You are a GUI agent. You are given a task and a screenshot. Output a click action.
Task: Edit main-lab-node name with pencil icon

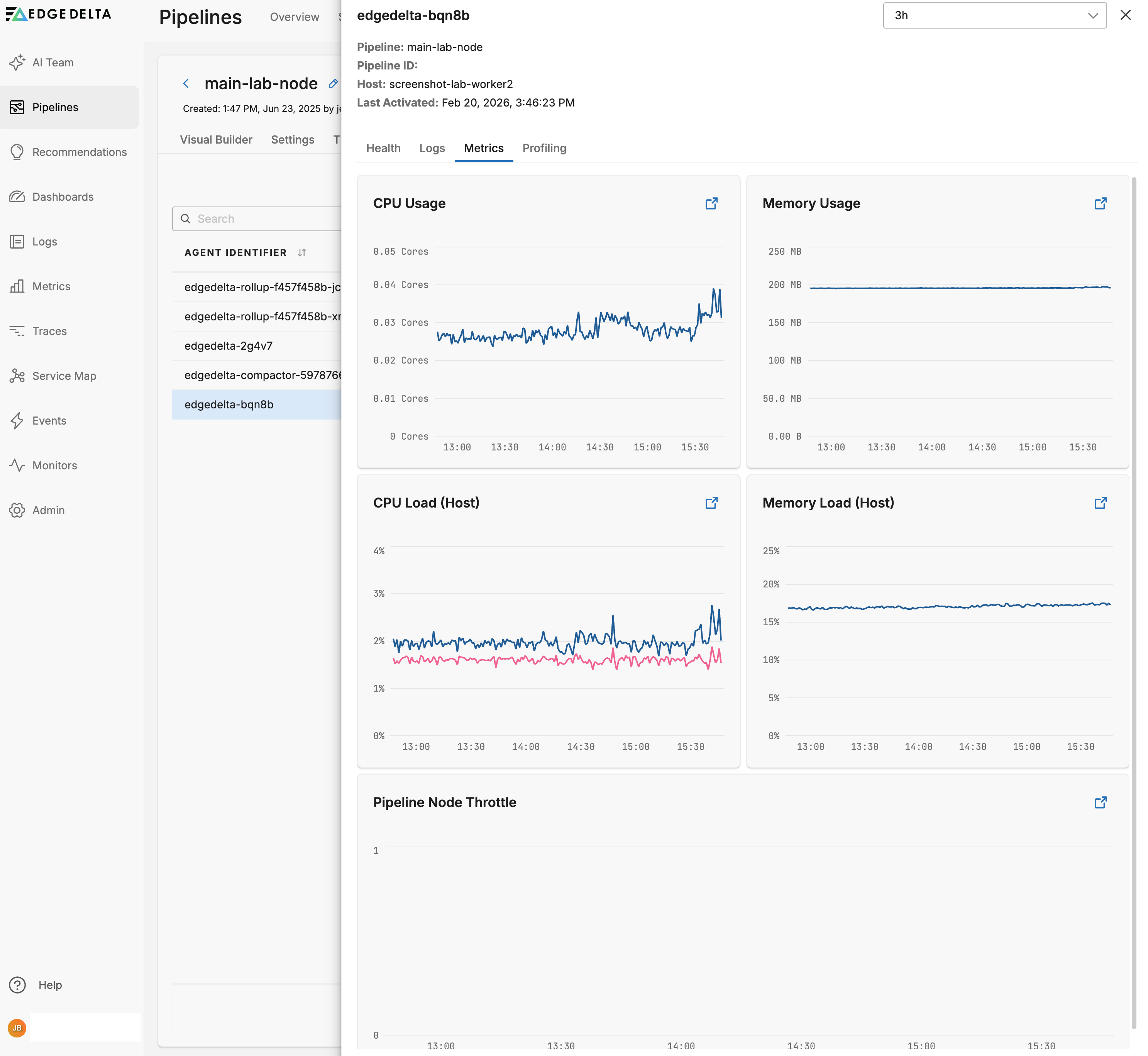pyautogui.click(x=333, y=83)
